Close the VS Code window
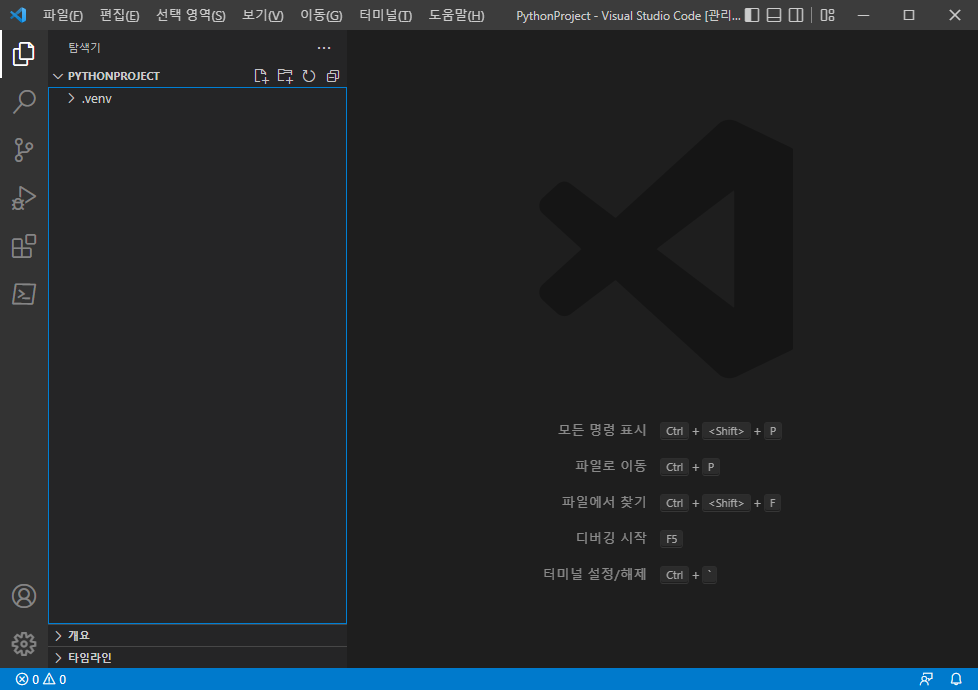978x690 pixels. click(x=955, y=15)
